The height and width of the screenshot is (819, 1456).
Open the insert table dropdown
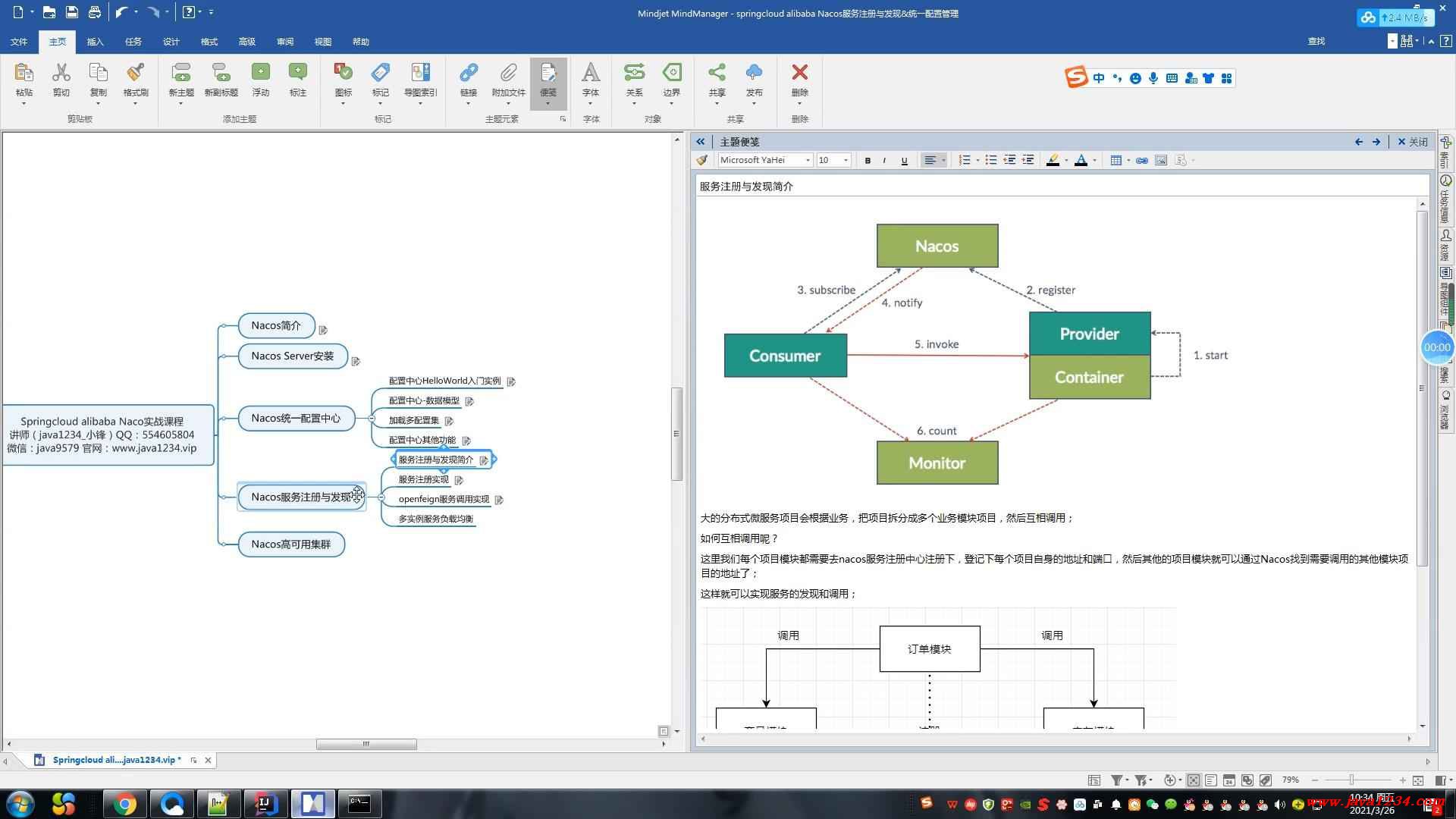pyautogui.click(x=1128, y=160)
